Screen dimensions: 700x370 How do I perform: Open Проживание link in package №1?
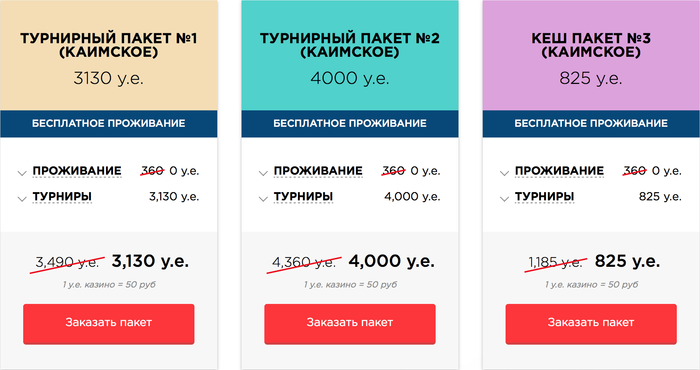[77, 171]
